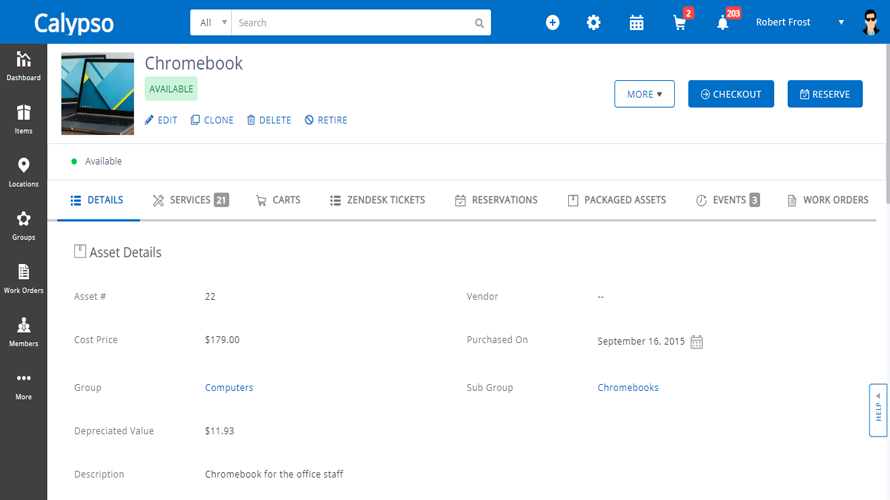This screenshot has width=890, height=500.
Task: Go to Dashboard in sidebar
Action: point(24,65)
